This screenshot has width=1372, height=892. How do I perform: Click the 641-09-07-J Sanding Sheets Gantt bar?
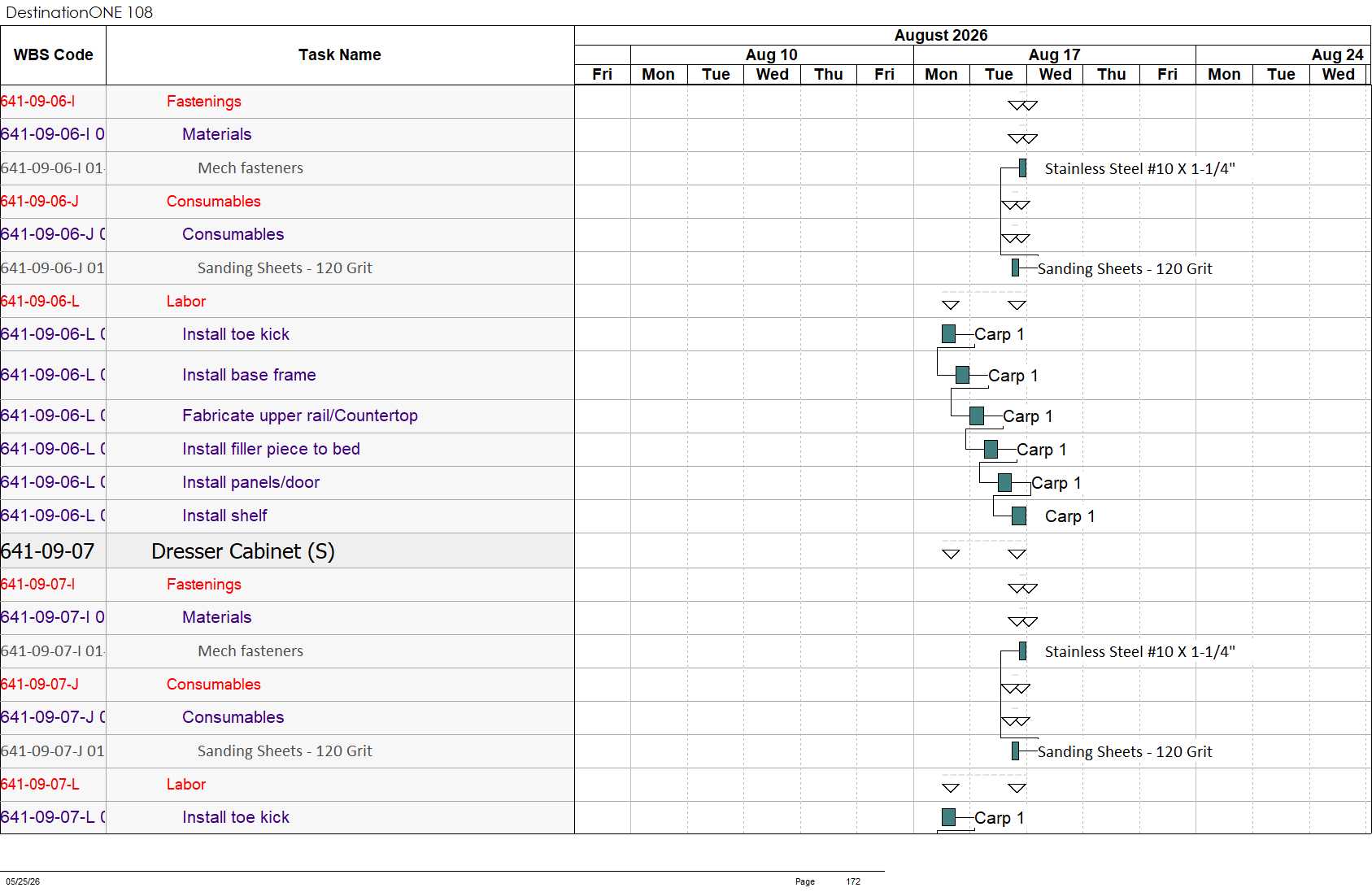coord(1015,751)
